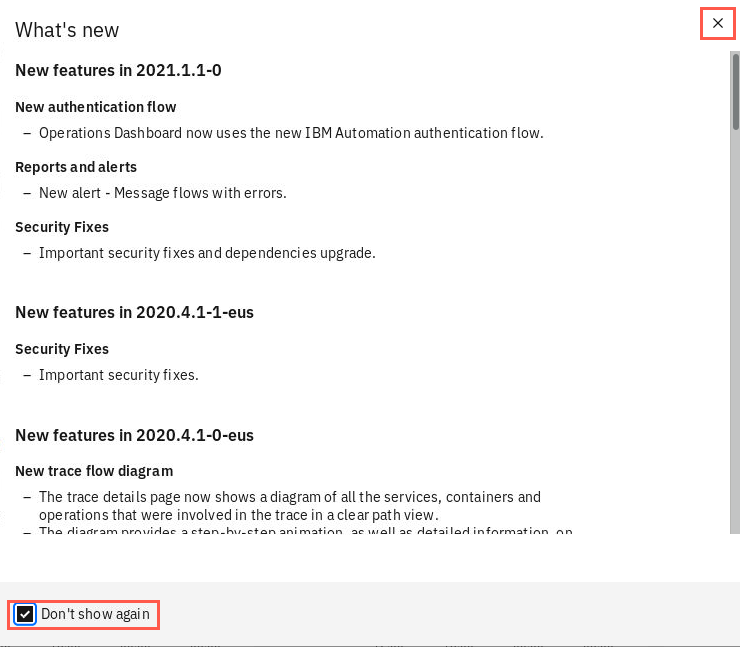The image size is (740, 647).
Task: Click the What's new dialog title
Action: (x=67, y=30)
